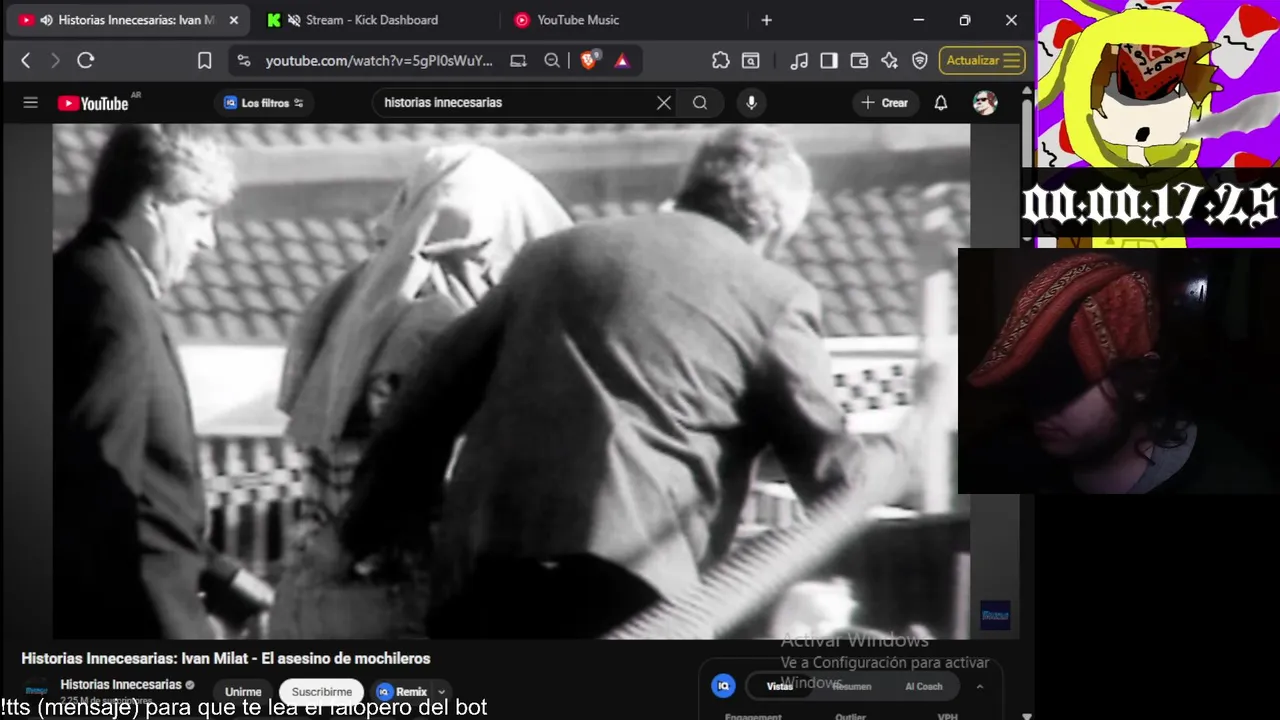Expand the arrow next to Remix
This screenshot has width=1280, height=720.
coord(441,692)
